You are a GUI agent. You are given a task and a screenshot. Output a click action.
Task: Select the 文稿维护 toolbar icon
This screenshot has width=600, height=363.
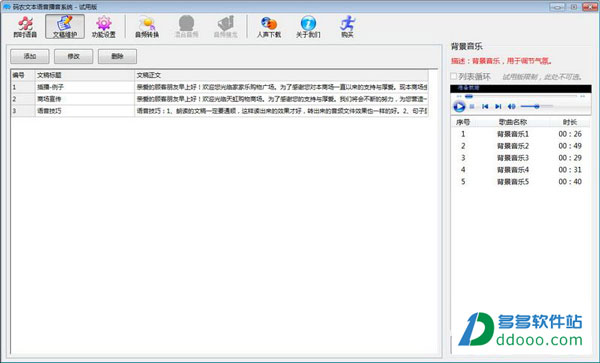65,27
